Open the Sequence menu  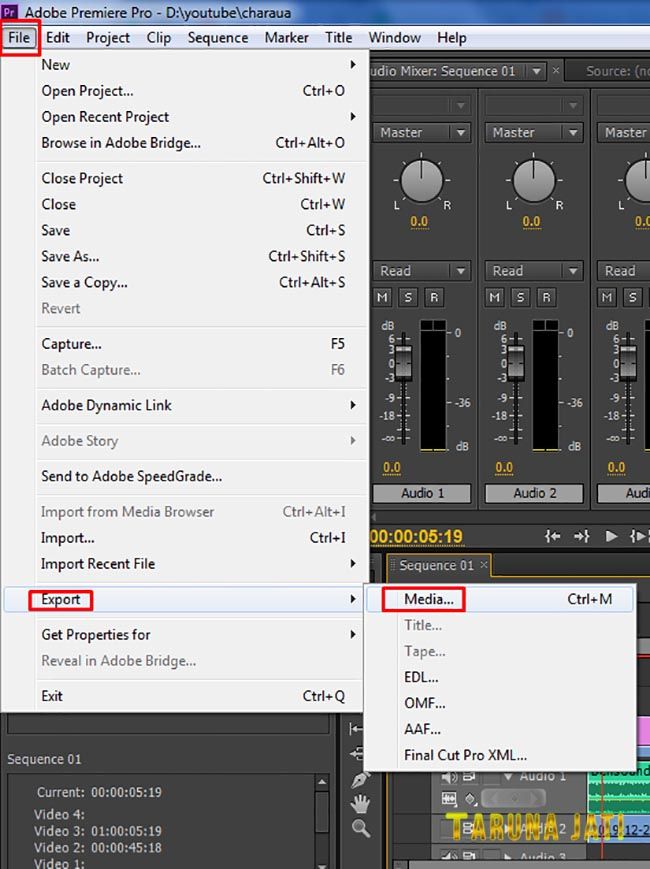[x=218, y=37]
